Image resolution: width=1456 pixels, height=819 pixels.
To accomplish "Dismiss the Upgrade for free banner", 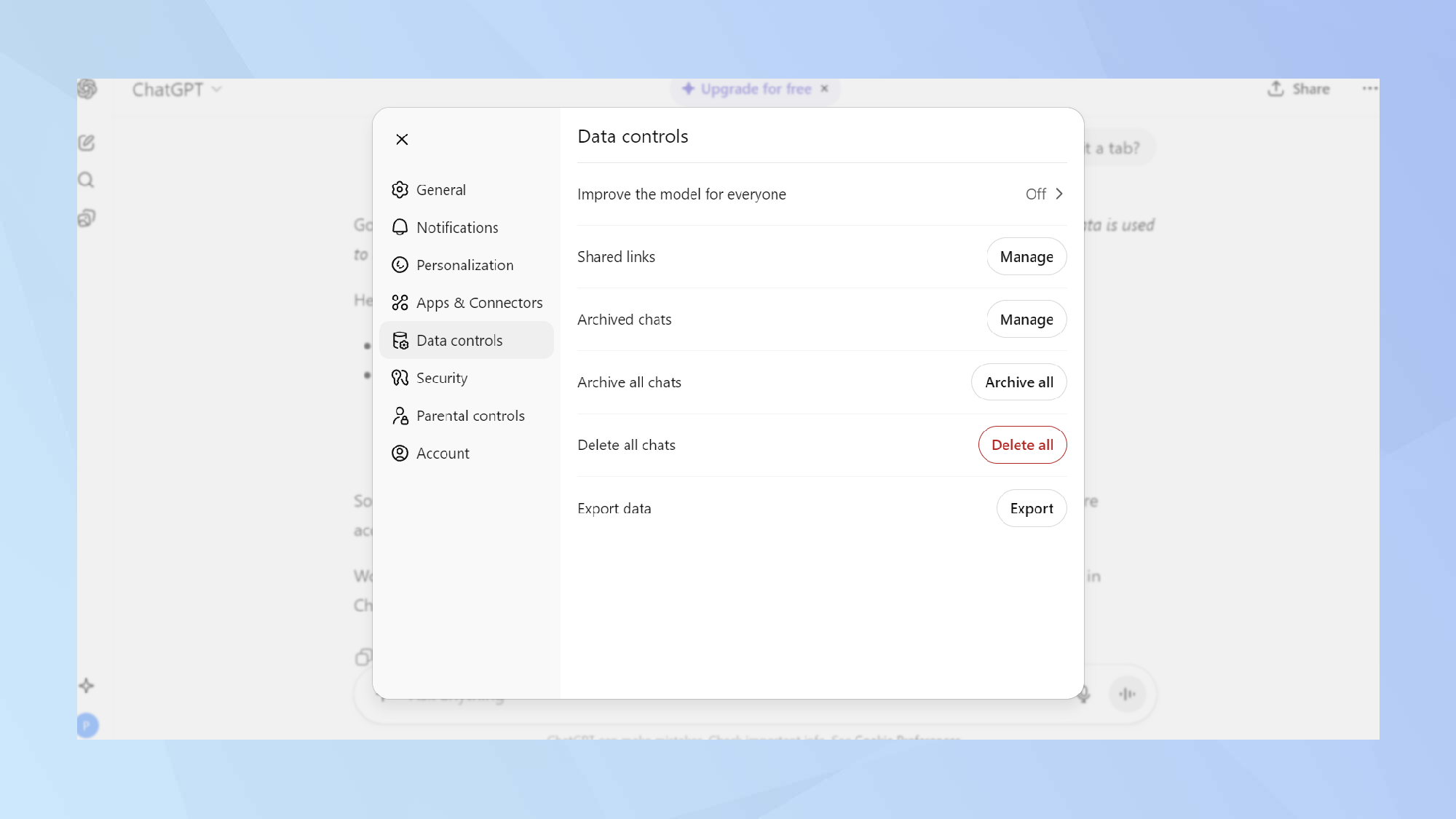I will tap(825, 89).
